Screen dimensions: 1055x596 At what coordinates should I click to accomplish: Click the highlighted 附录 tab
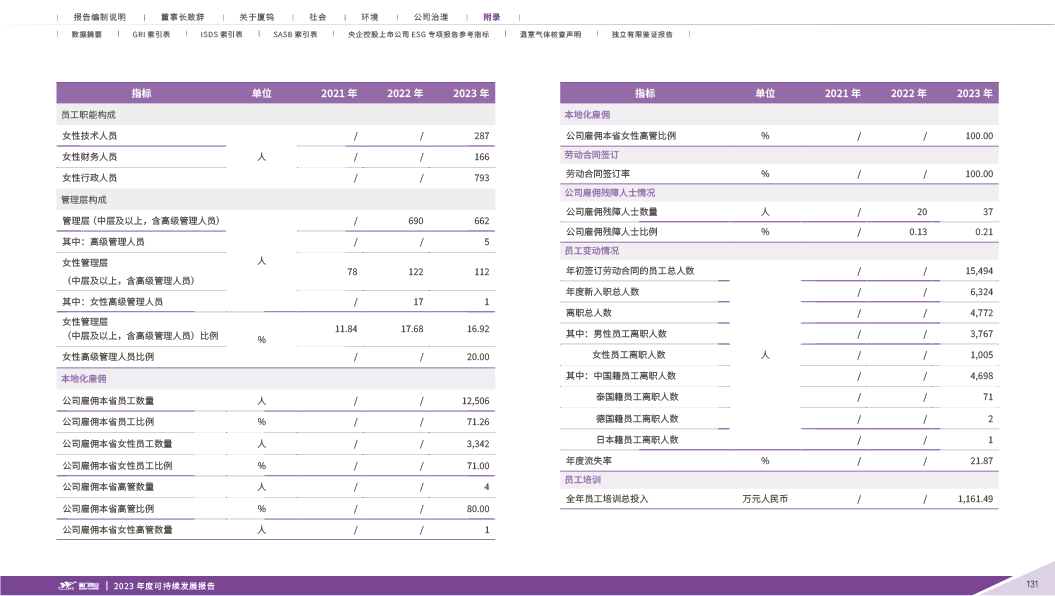[x=491, y=17]
